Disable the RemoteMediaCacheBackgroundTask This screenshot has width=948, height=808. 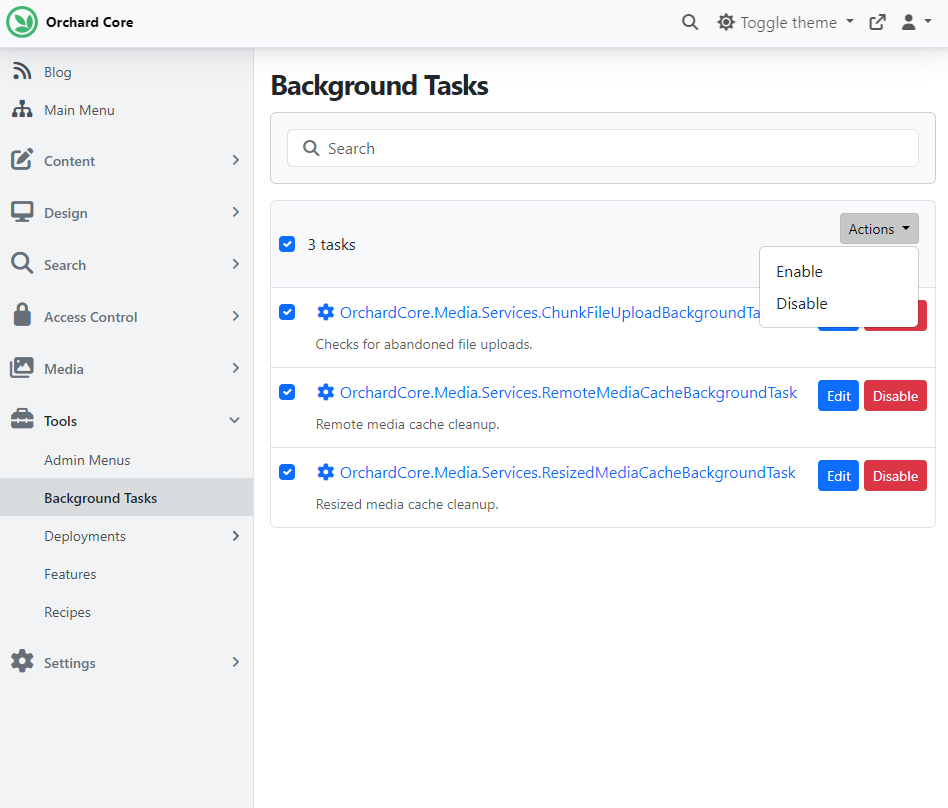pyautogui.click(x=895, y=396)
